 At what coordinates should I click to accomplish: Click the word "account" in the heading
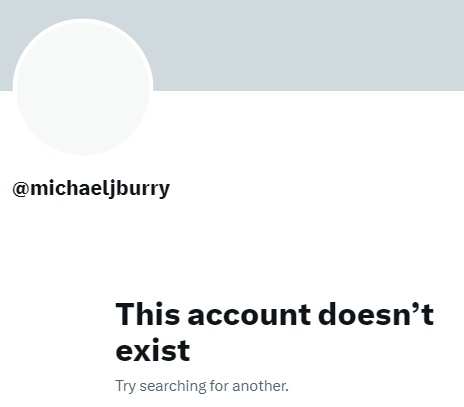[x=249, y=315]
